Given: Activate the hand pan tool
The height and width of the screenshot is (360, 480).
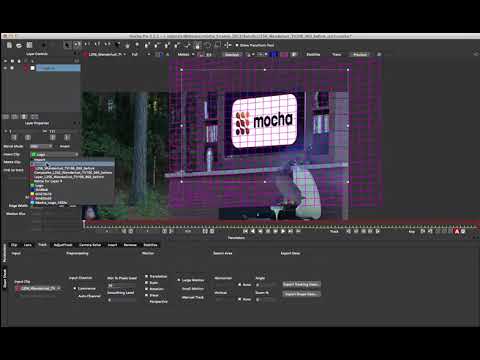Looking at the screenshot, I should pyautogui.click(x=127, y=45).
